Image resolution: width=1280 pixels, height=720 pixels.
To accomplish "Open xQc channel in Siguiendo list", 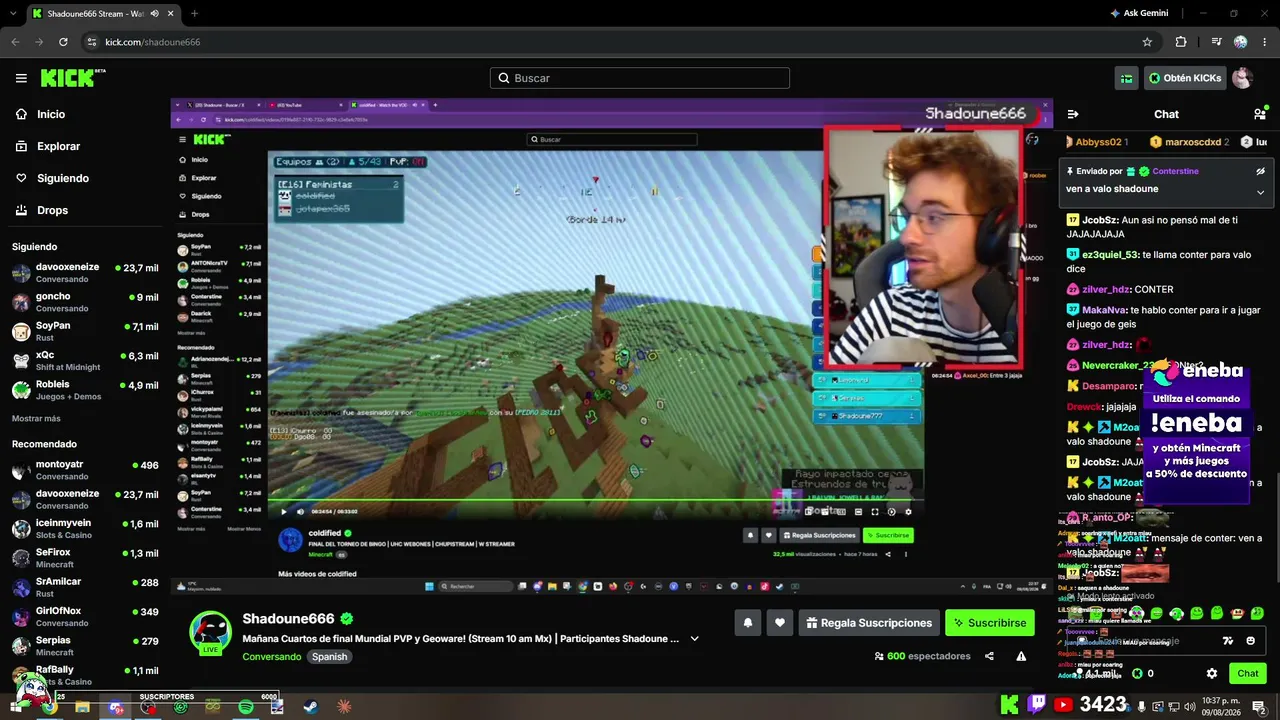I will 84,361.
